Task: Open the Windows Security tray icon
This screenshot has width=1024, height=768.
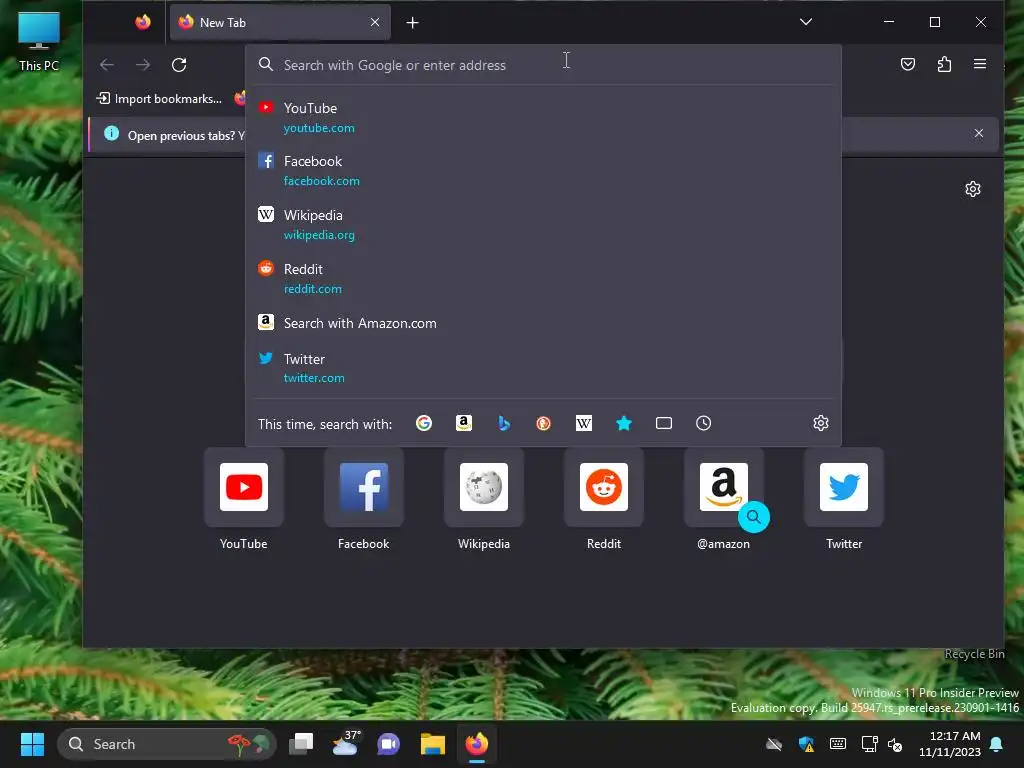Action: [807, 744]
